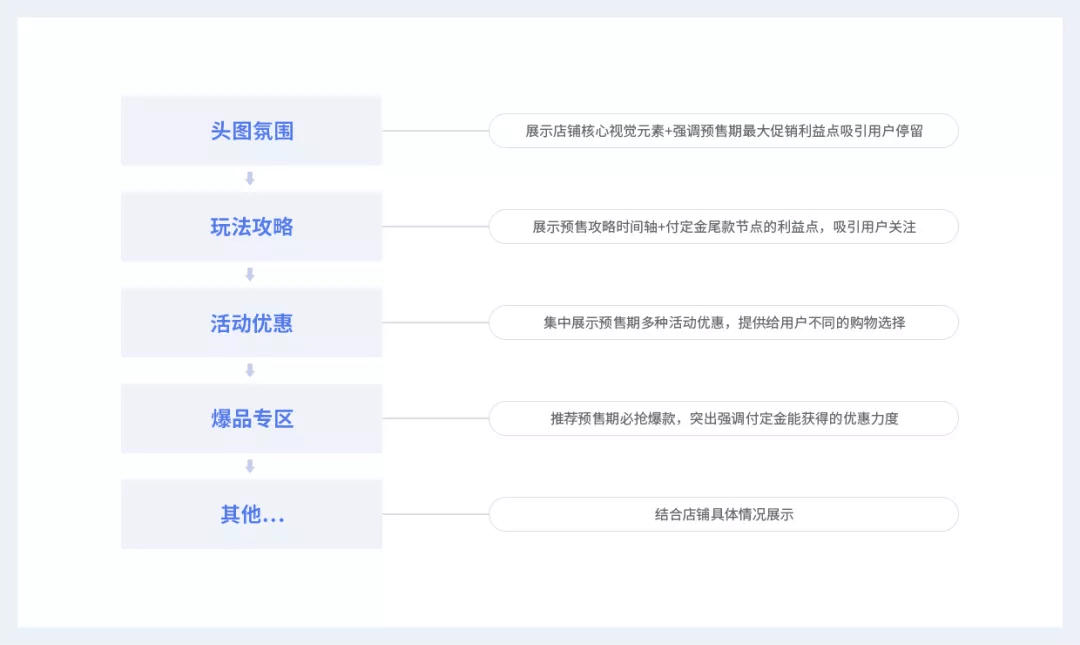Image resolution: width=1080 pixels, height=645 pixels.
Task: Click the arrow below 玩法攻略
Action: point(250,274)
